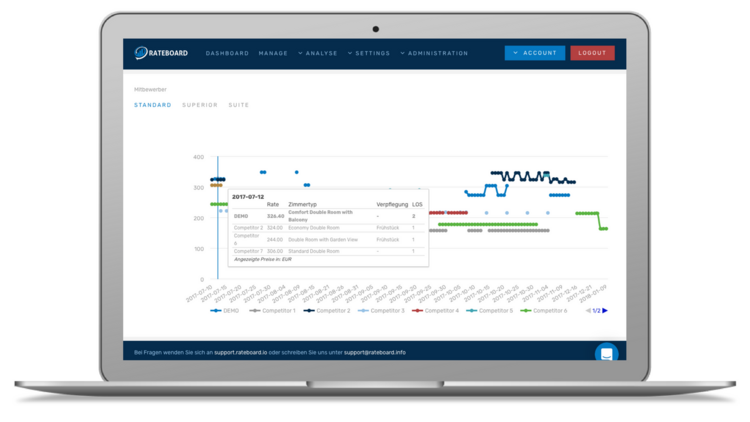Go to previous legend page arrow

tap(588, 311)
